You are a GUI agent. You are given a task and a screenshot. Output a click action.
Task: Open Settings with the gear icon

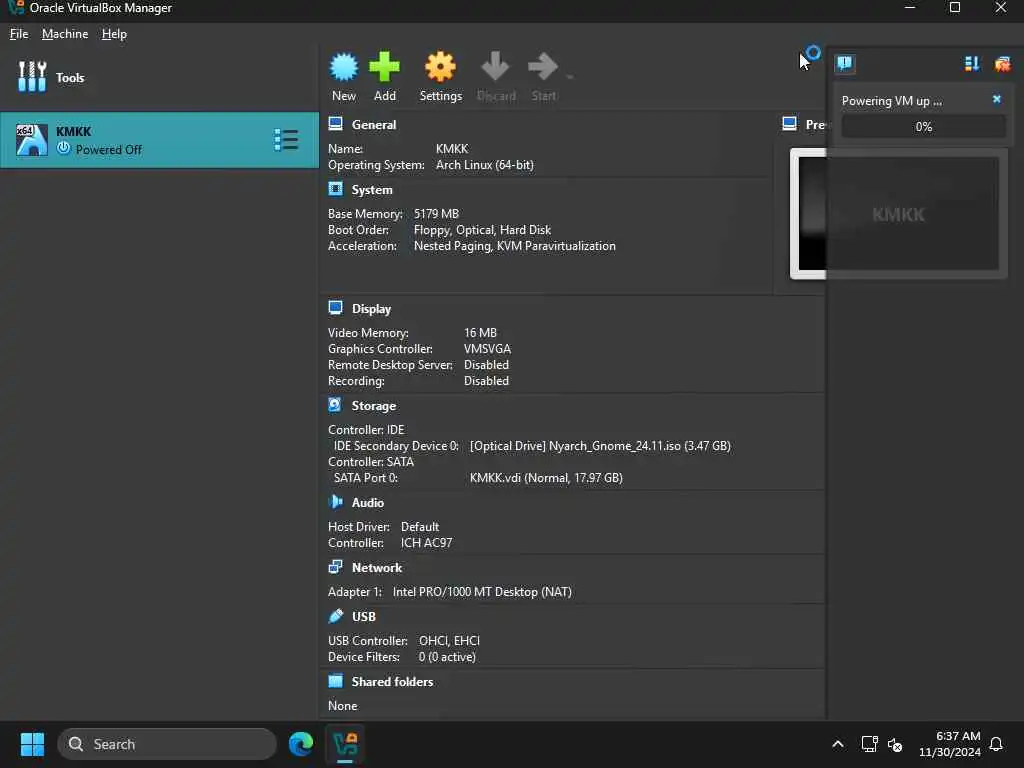click(x=440, y=67)
